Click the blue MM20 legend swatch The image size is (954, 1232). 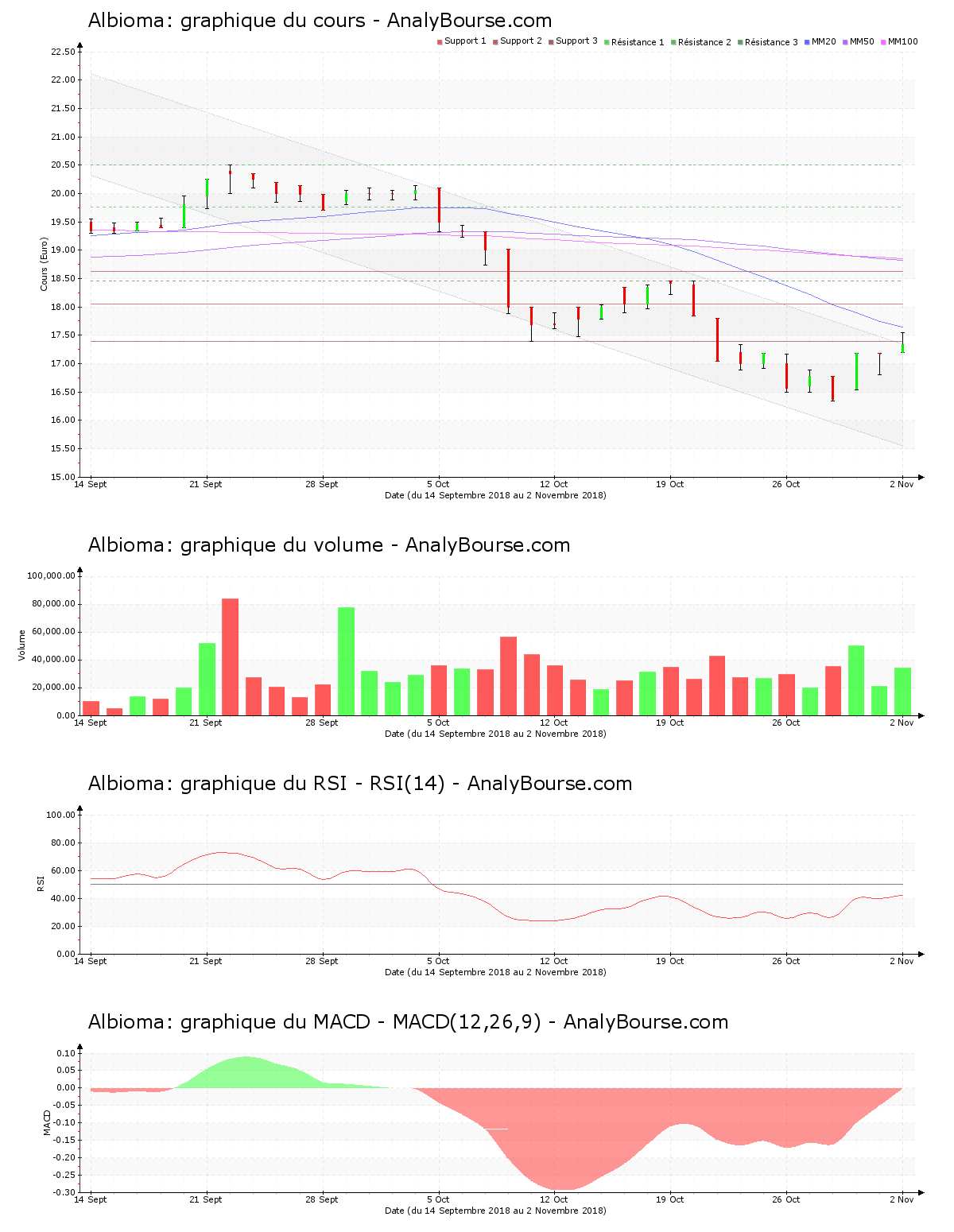point(807,41)
